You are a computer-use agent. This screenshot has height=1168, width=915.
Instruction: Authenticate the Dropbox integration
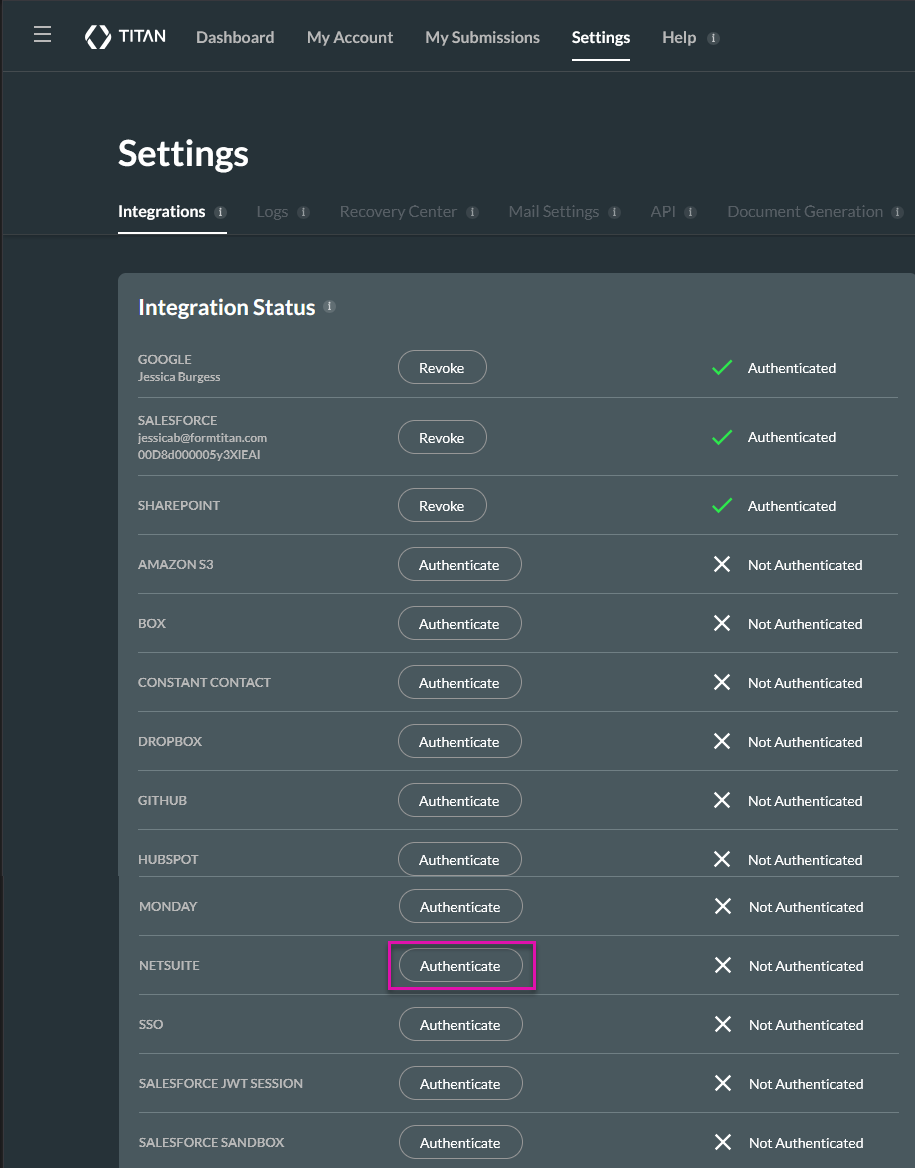459,741
